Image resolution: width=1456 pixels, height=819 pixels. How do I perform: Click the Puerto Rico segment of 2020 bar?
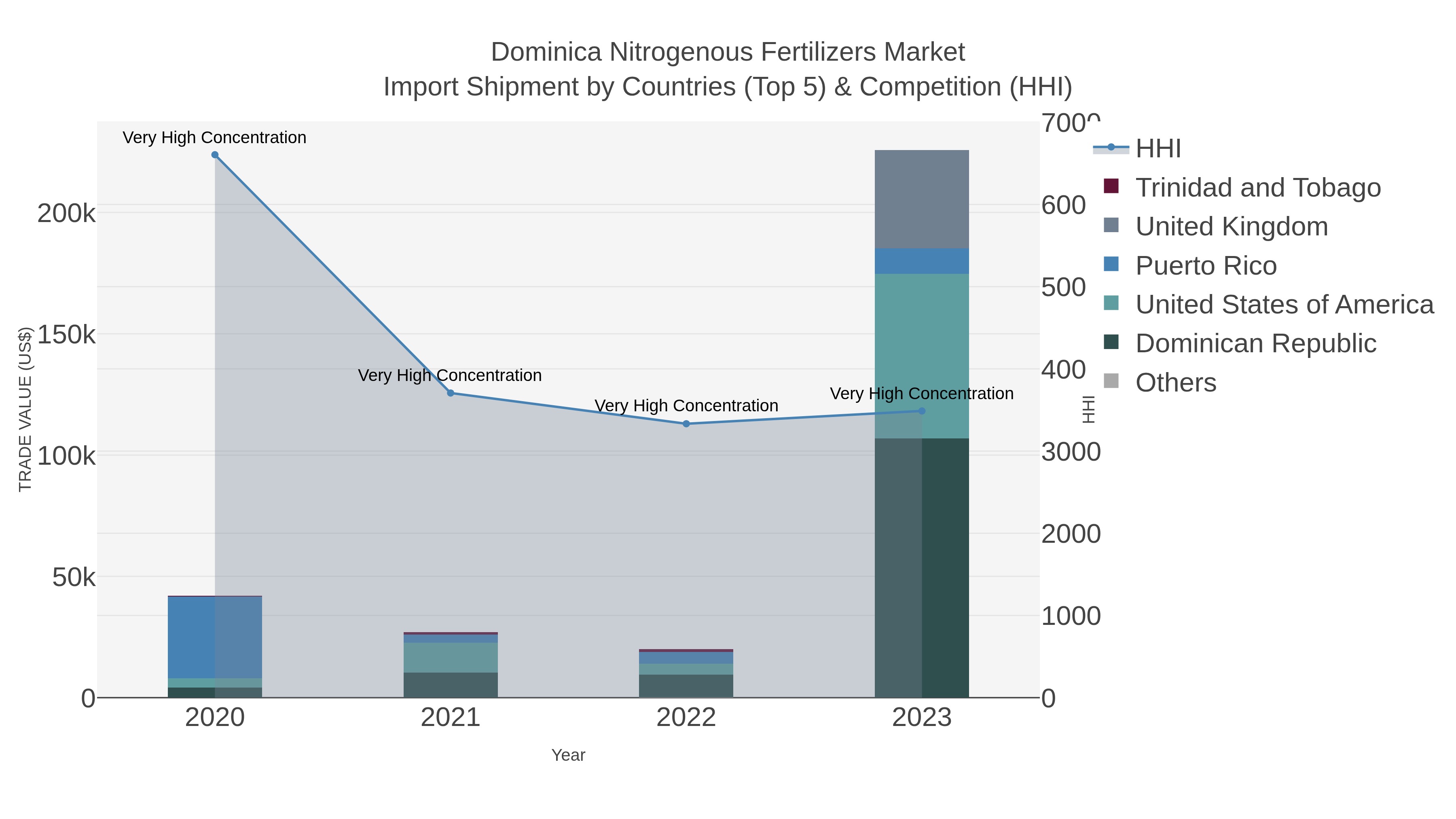(x=215, y=637)
